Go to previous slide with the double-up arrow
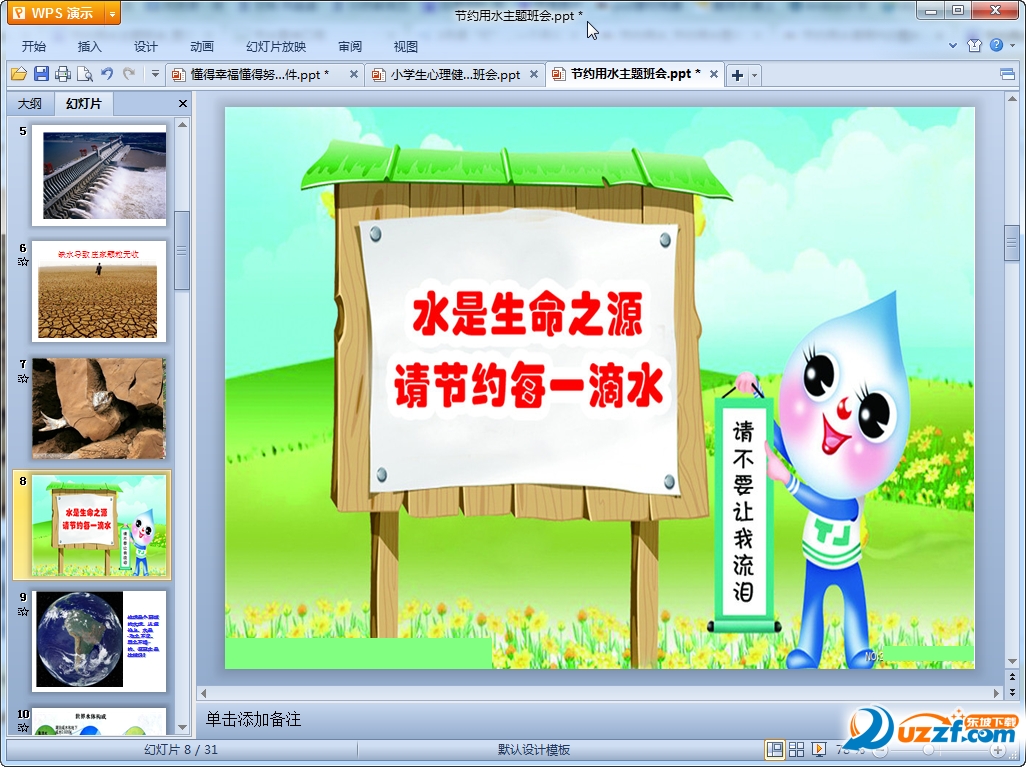Viewport: 1026px width, 767px height. 1012,678
